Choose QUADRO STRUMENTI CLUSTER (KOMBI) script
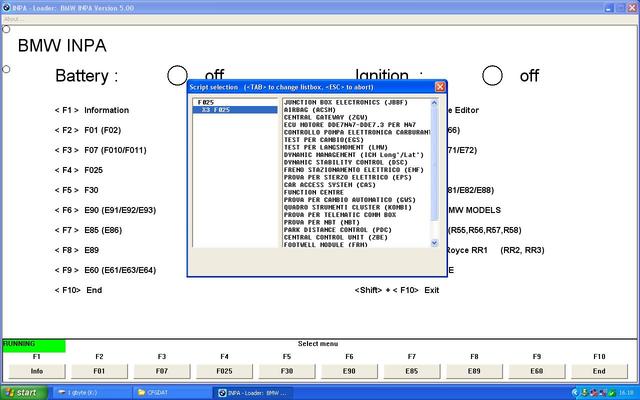Viewport: 640px width, 400px height. click(x=348, y=207)
